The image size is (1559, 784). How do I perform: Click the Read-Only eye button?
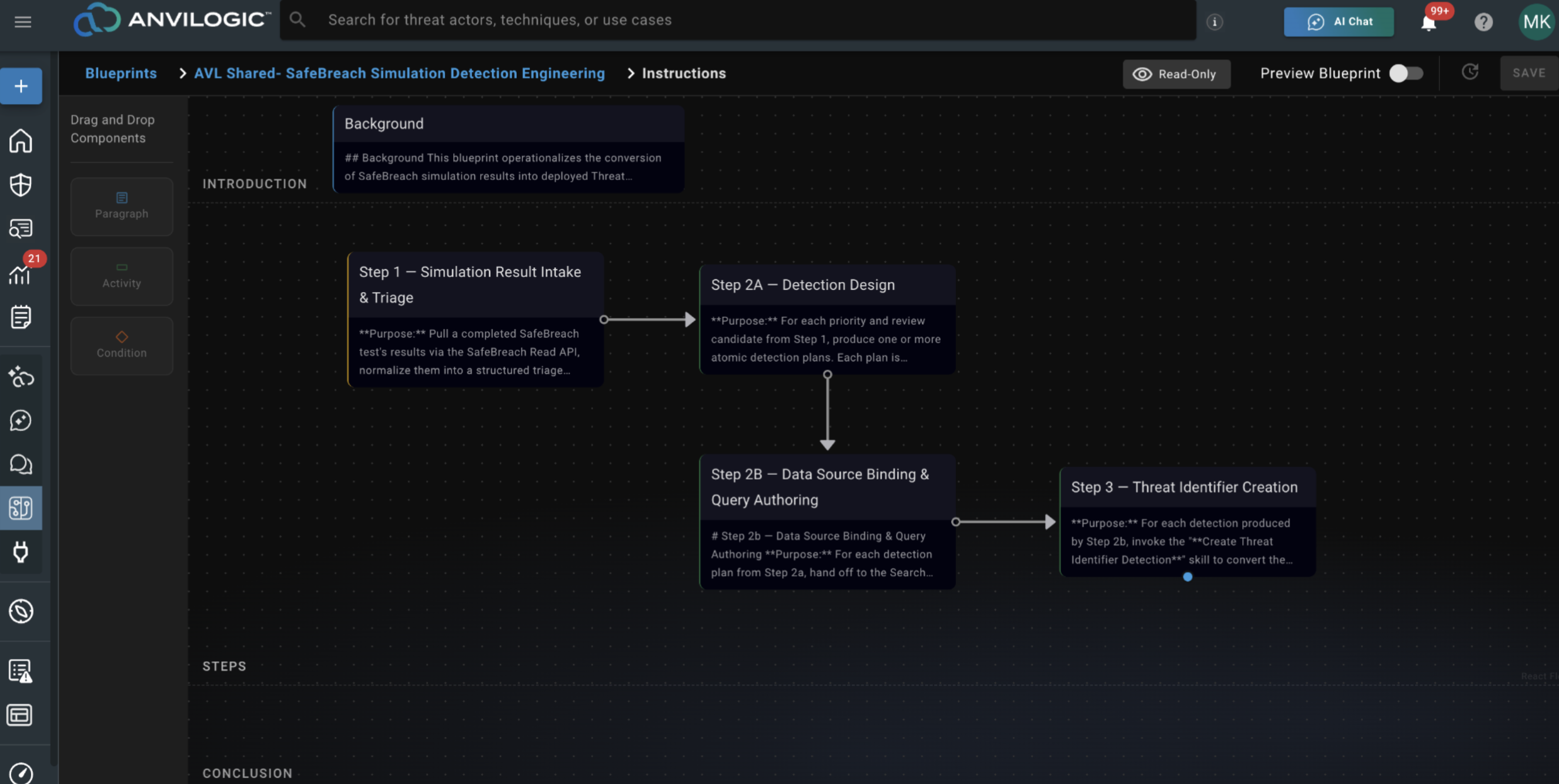point(1176,75)
